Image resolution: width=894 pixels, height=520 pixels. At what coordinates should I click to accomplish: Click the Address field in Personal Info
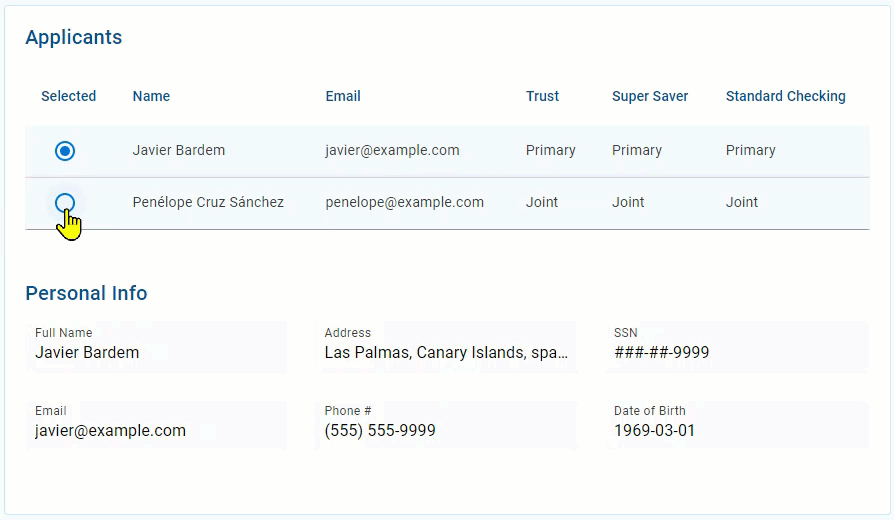point(446,347)
